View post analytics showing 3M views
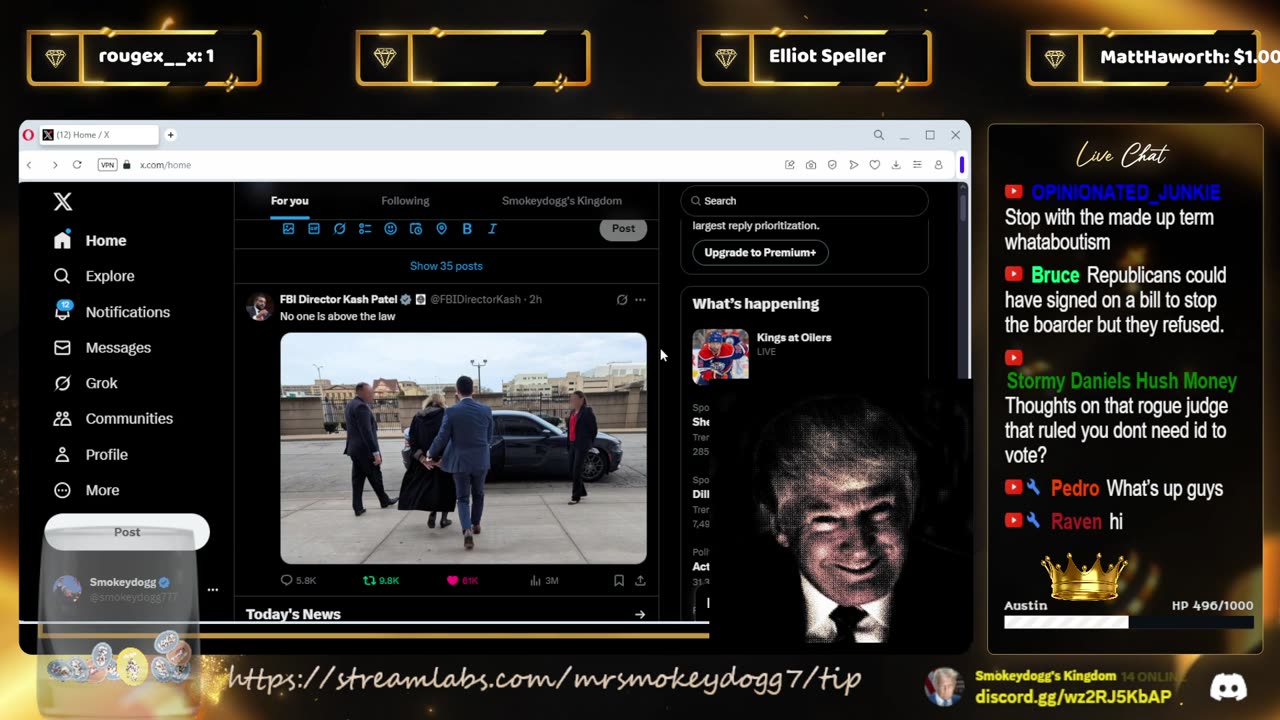 [544, 580]
